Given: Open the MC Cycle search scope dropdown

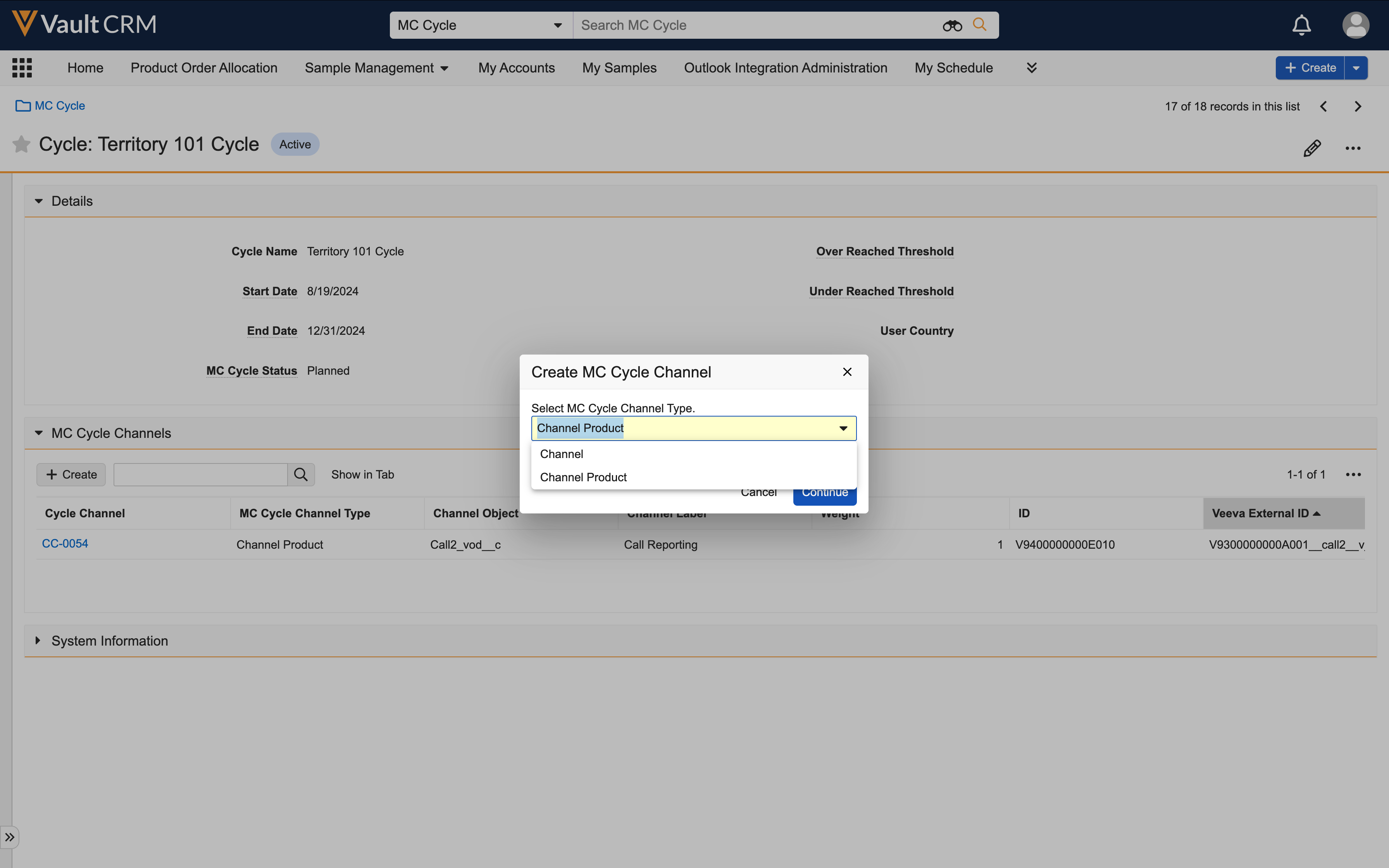Looking at the screenshot, I should [481, 25].
